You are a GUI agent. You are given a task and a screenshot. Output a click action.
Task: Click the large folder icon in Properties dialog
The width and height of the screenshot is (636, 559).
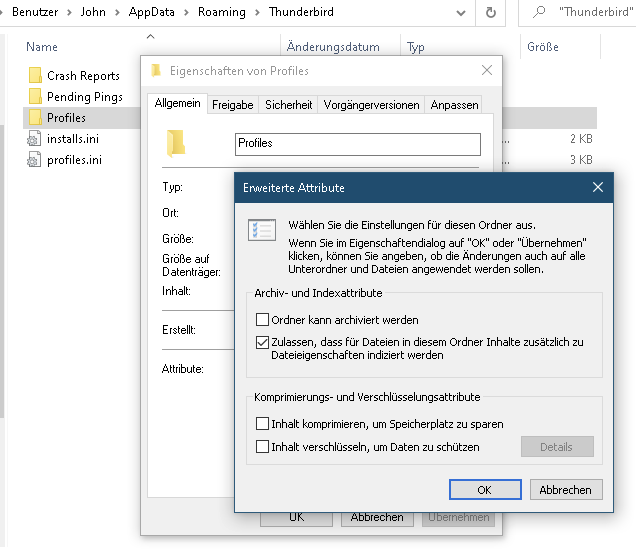(x=176, y=143)
